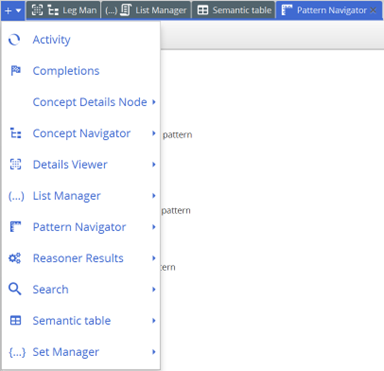Screen dimensions: 384x371
Task: Click the Set Manager braces icon
Action: pos(17,352)
